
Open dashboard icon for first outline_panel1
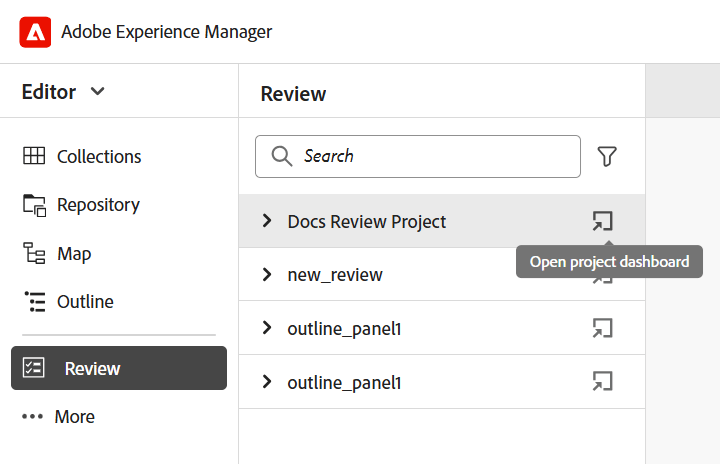click(602, 327)
